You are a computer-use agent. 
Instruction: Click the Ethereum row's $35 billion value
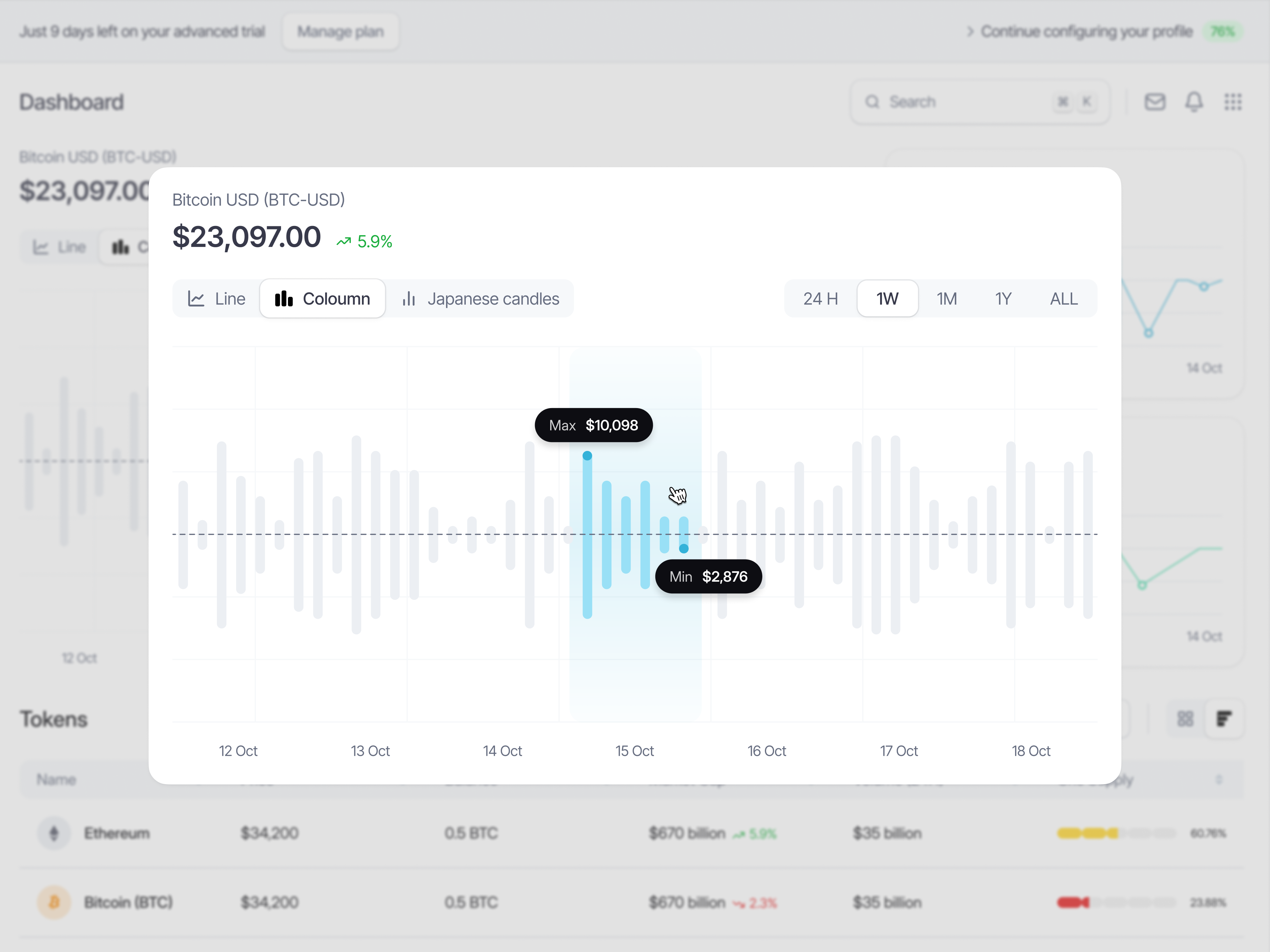887,833
